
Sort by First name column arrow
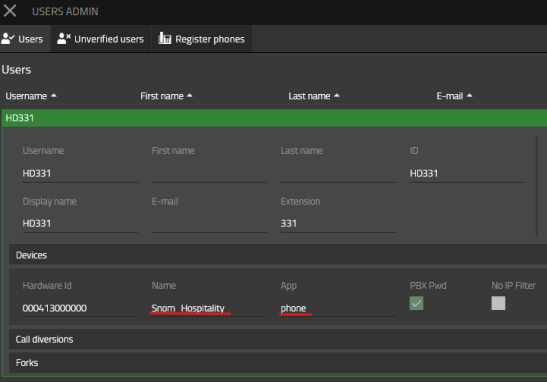tap(189, 95)
